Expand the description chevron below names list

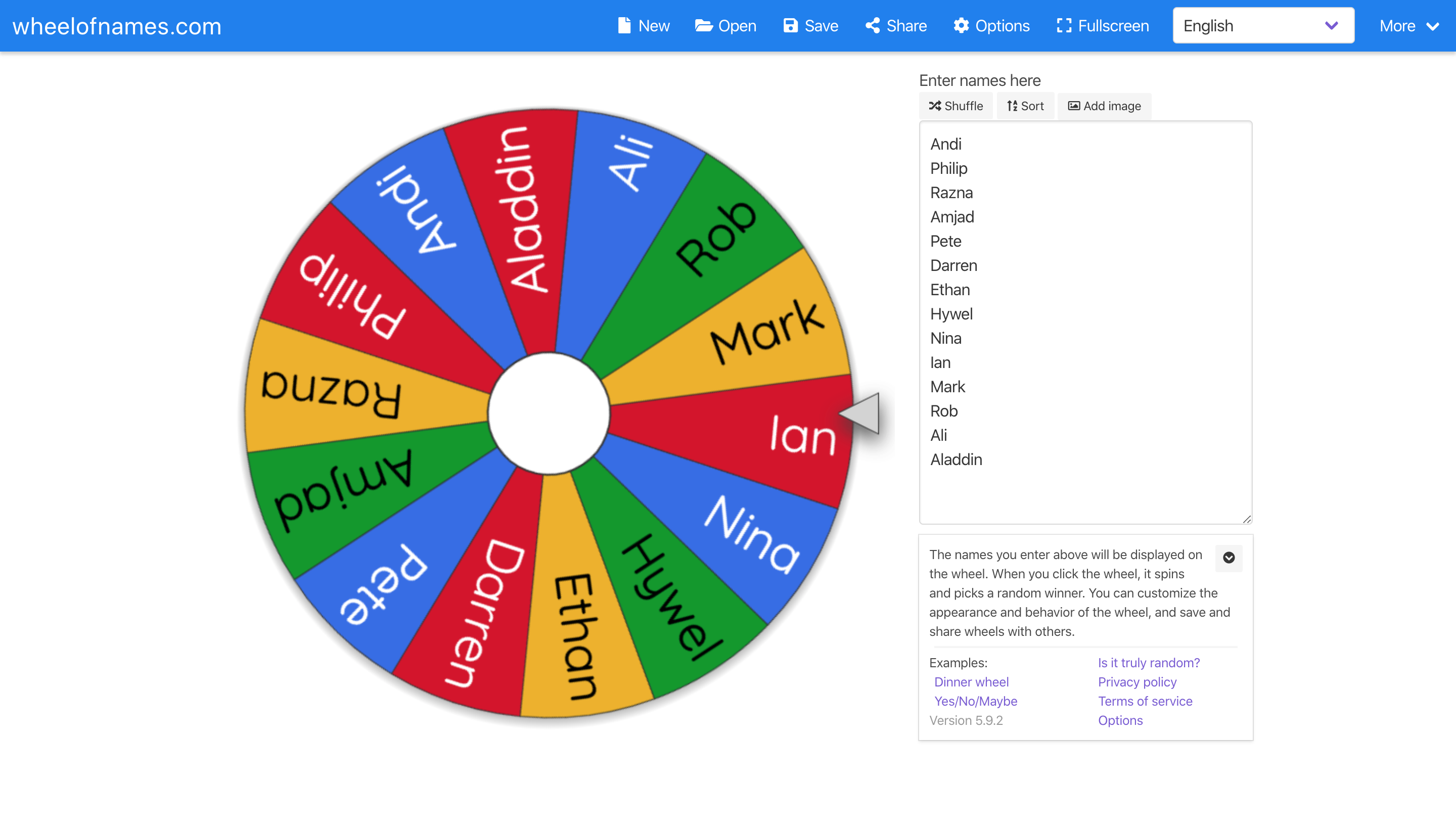click(1228, 558)
